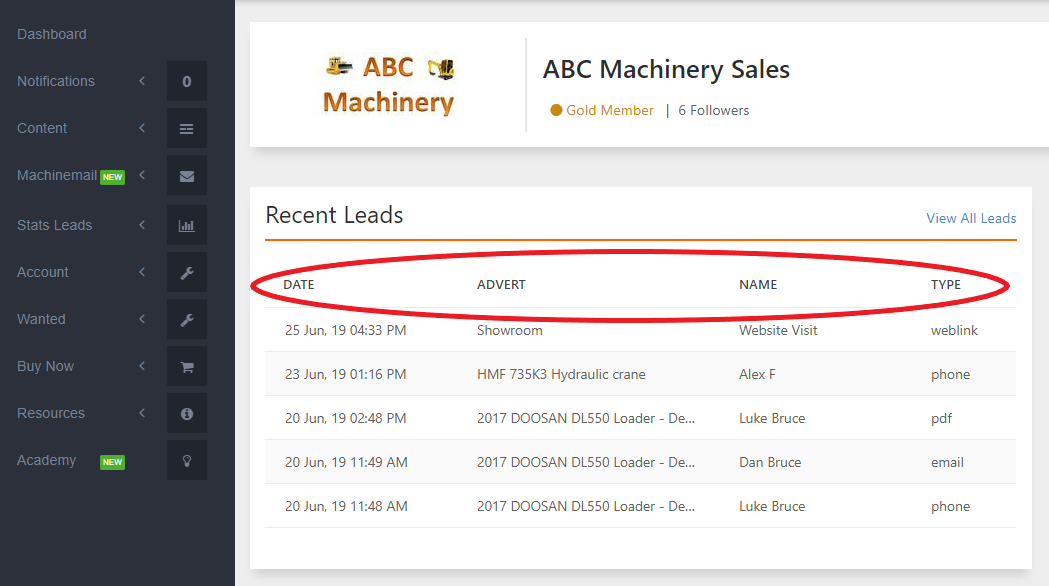Click the Wanted wrench icon
The image size is (1049, 586).
point(187,319)
